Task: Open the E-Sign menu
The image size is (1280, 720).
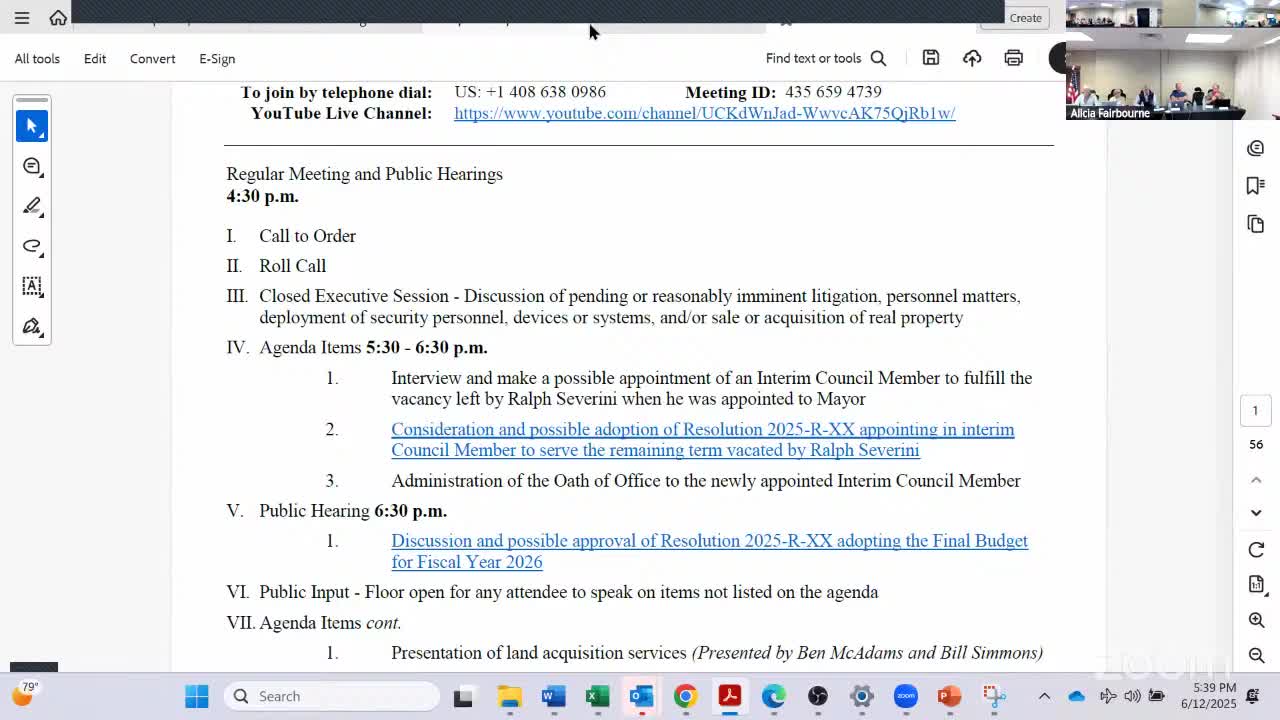Action: pos(217,59)
